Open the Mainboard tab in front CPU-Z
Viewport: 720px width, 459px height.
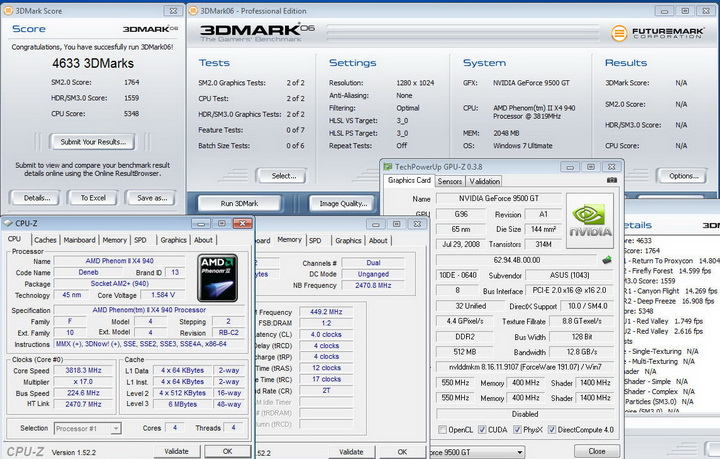(x=79, y=240)
